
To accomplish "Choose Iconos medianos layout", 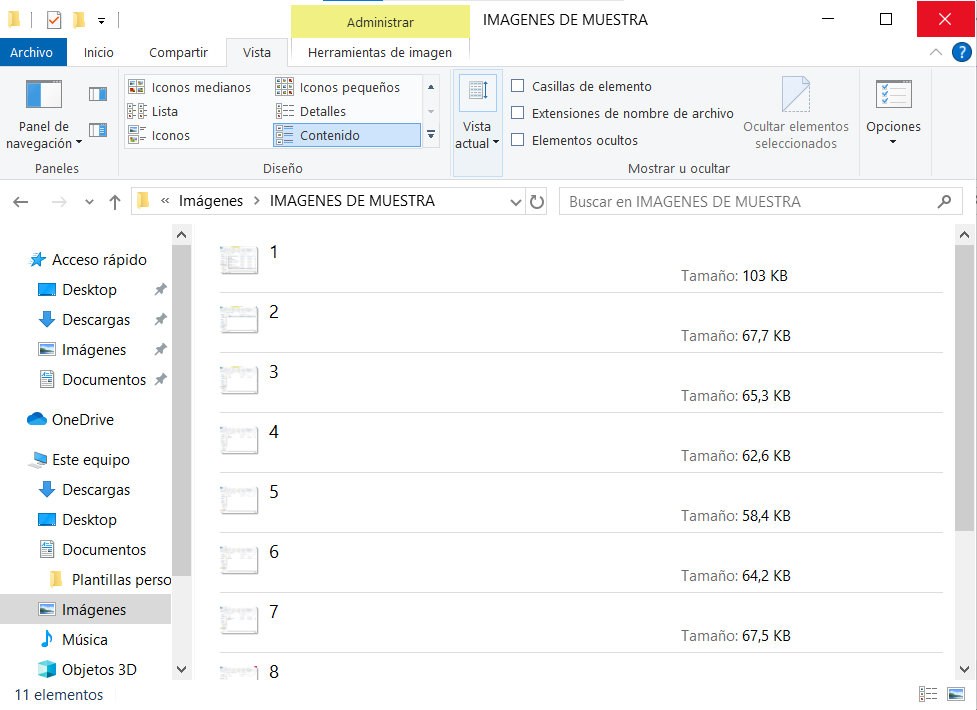I will click(200, 87).
